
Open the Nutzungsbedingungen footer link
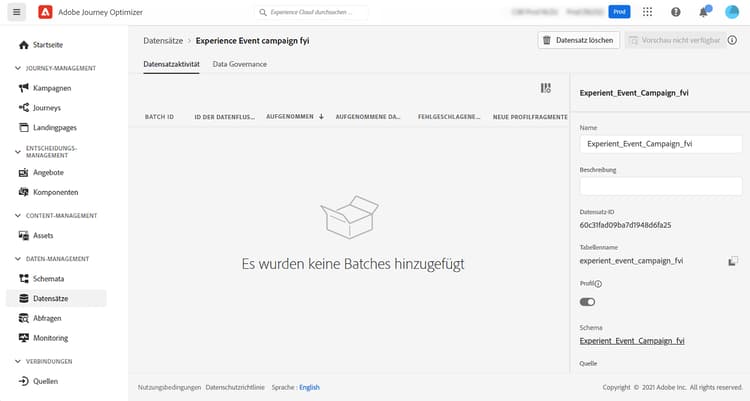coord(169,388)
